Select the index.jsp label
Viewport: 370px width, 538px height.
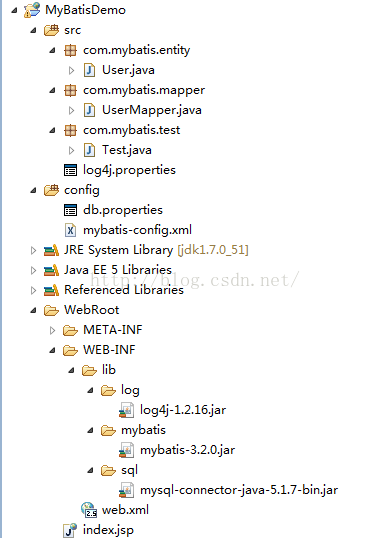pos(108,530)
